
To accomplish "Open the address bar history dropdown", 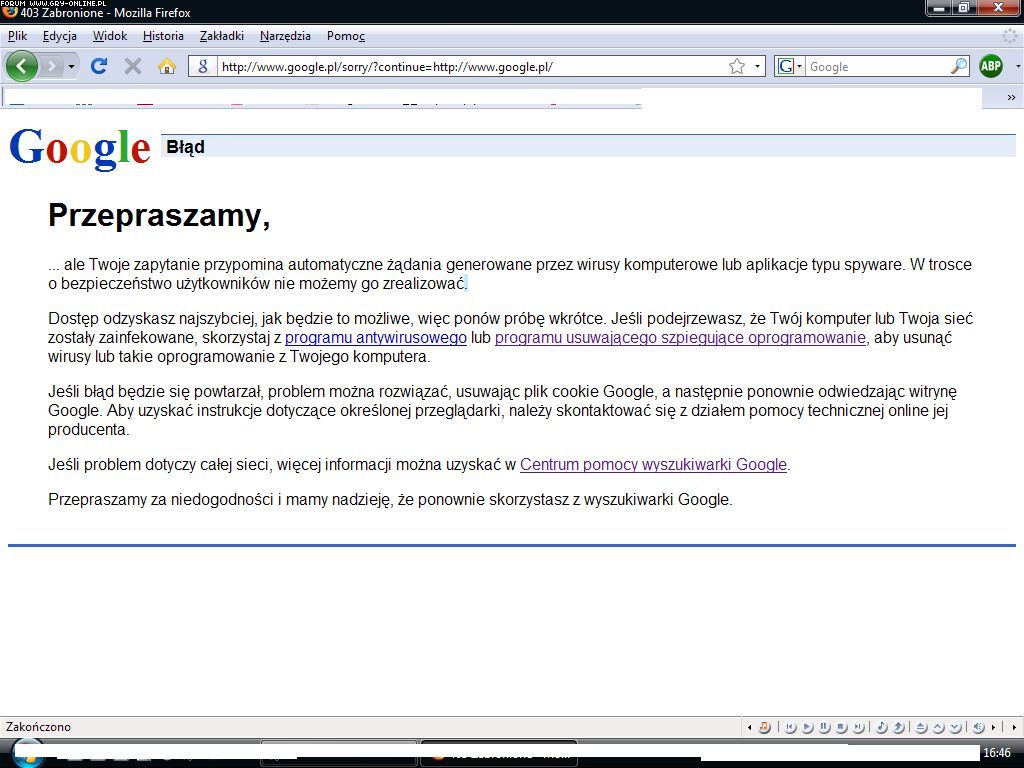I will [757, 66].
